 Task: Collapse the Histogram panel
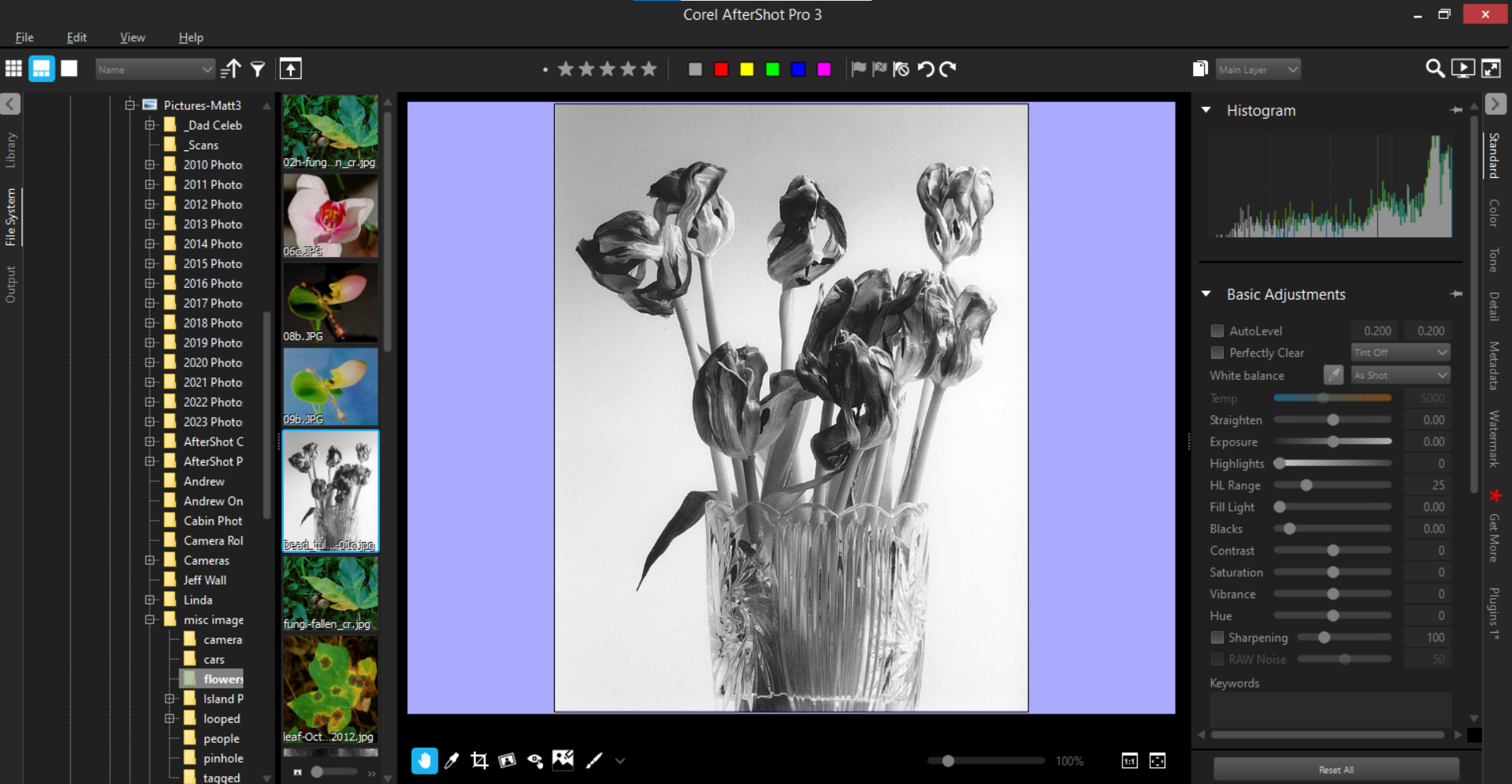tap(1206, 111)
